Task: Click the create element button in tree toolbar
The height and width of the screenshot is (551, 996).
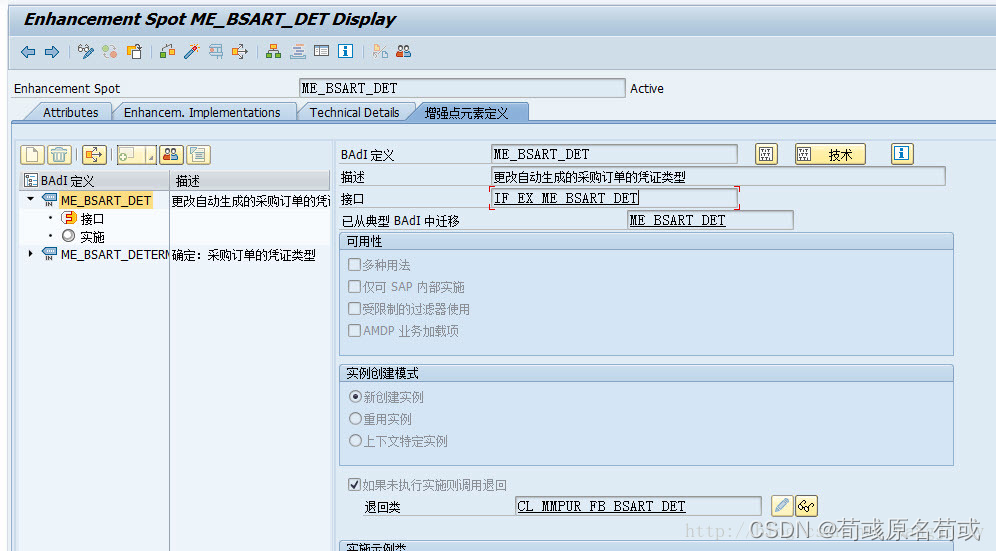Action: point(131,154)
